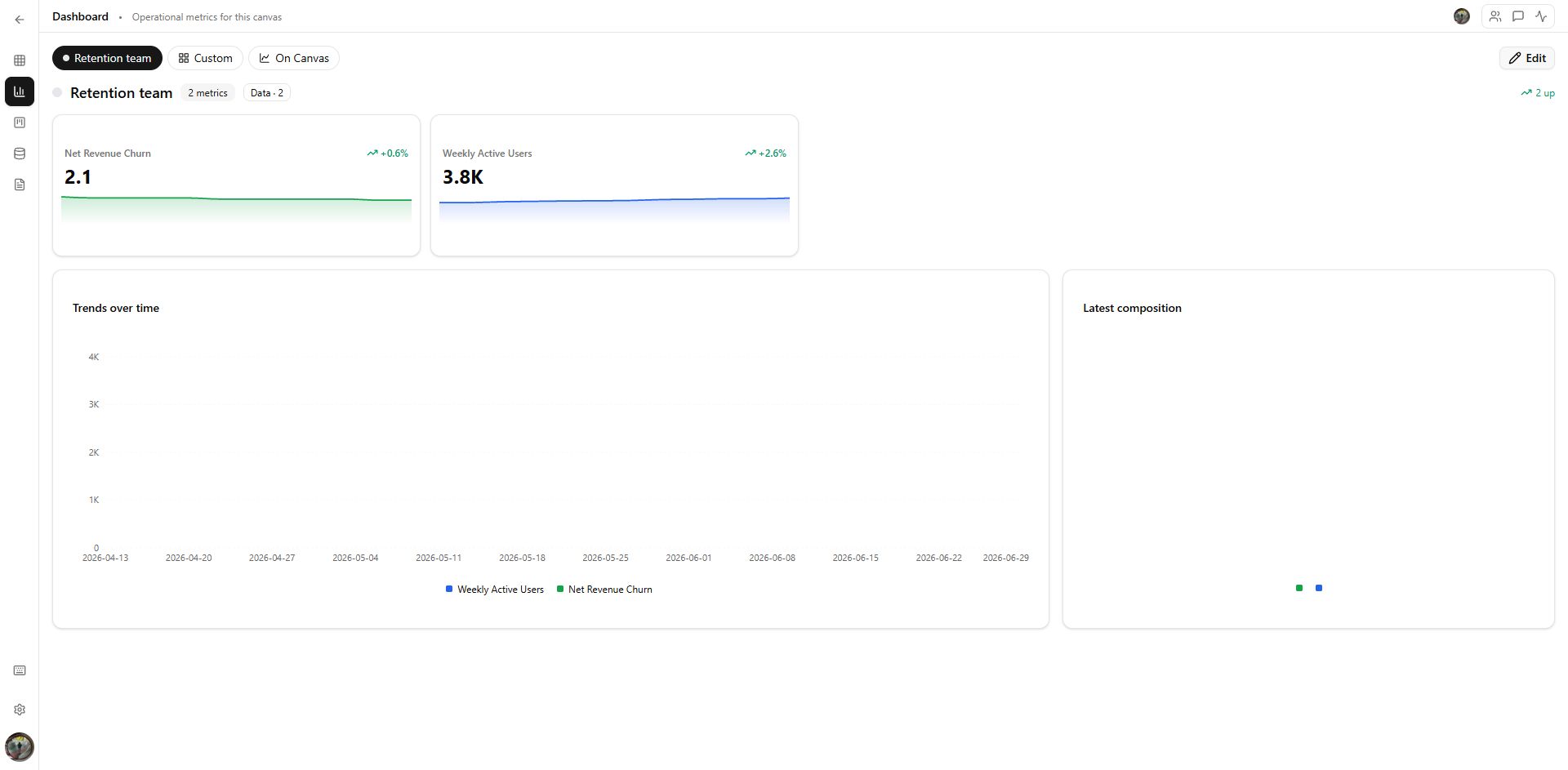The height and width of the screenshot is (770, 1568).
Task: Click the Edit button
Action: [x=1527, y=58]
